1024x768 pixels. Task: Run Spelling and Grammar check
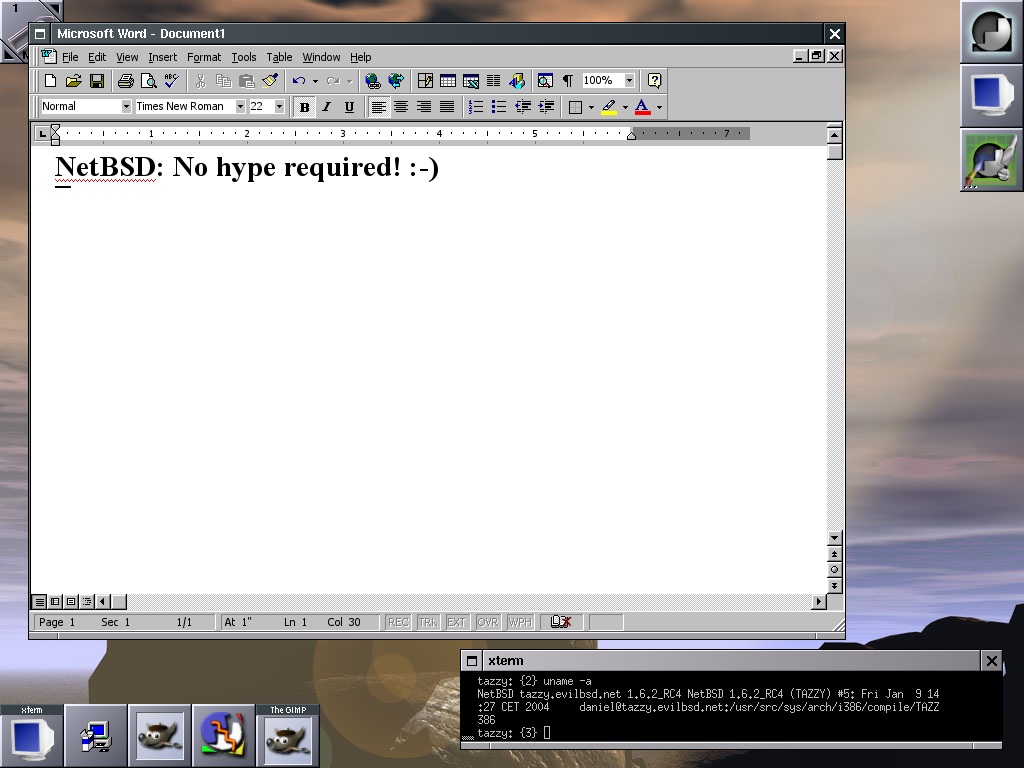tap(172, 81)
